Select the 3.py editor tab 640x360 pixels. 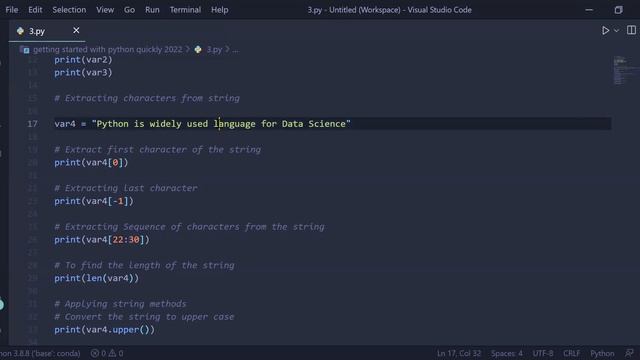(x=47, y=31)
